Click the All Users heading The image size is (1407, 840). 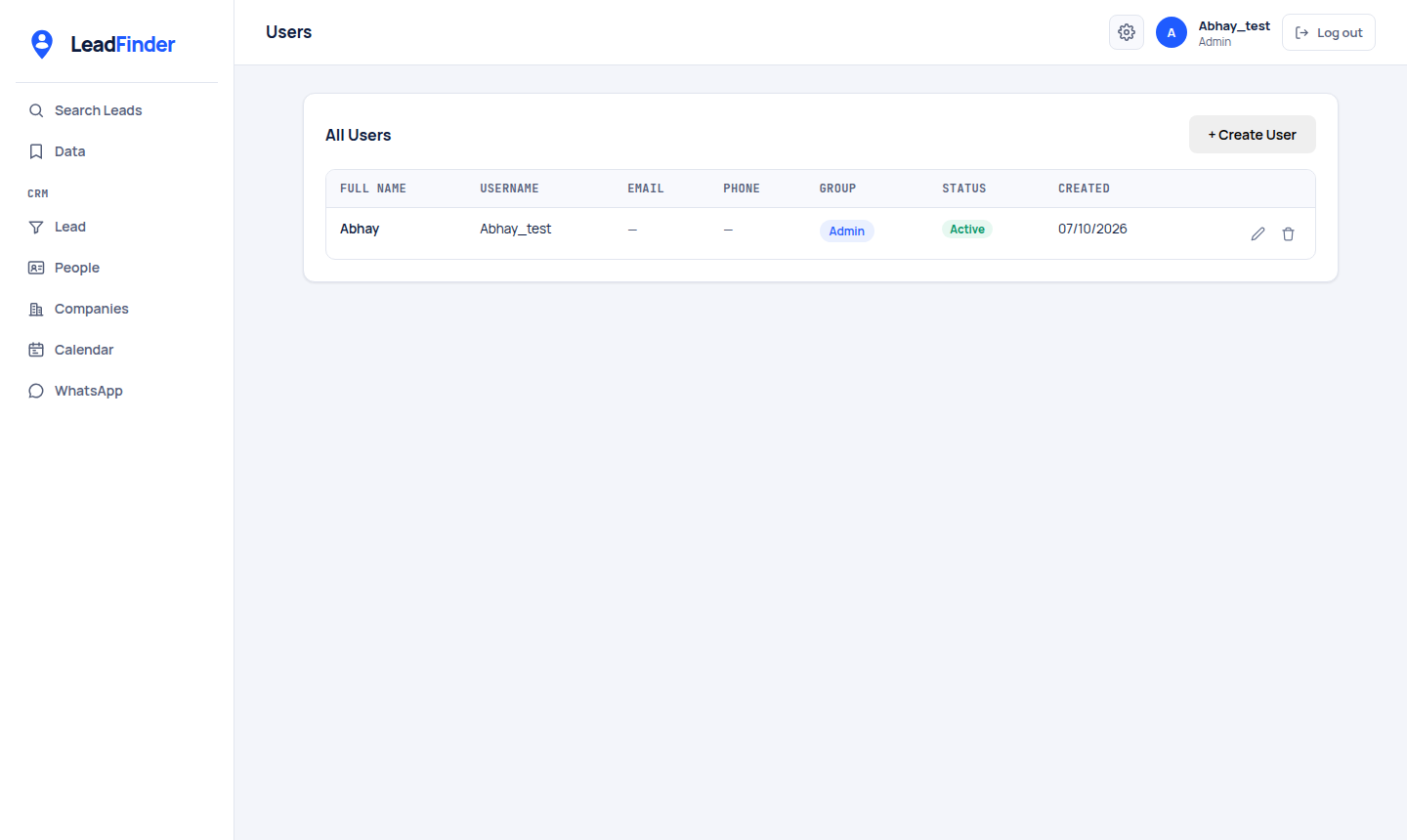tap(359, 135)
